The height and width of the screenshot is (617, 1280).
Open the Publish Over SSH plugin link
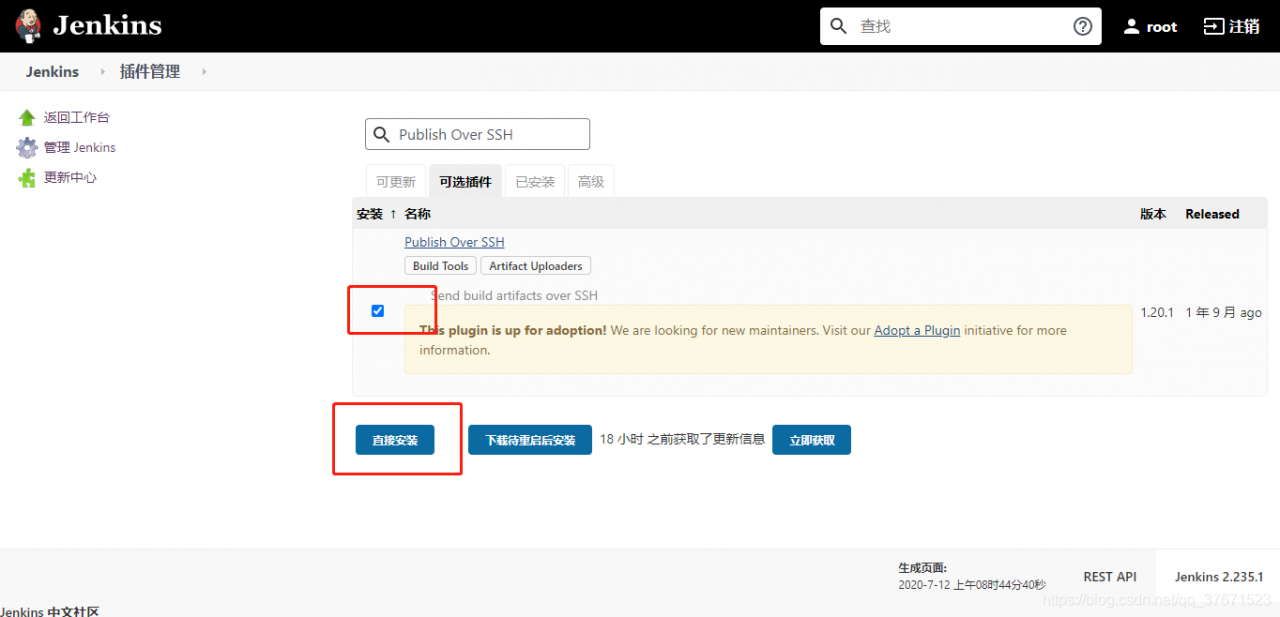[454, 242]
